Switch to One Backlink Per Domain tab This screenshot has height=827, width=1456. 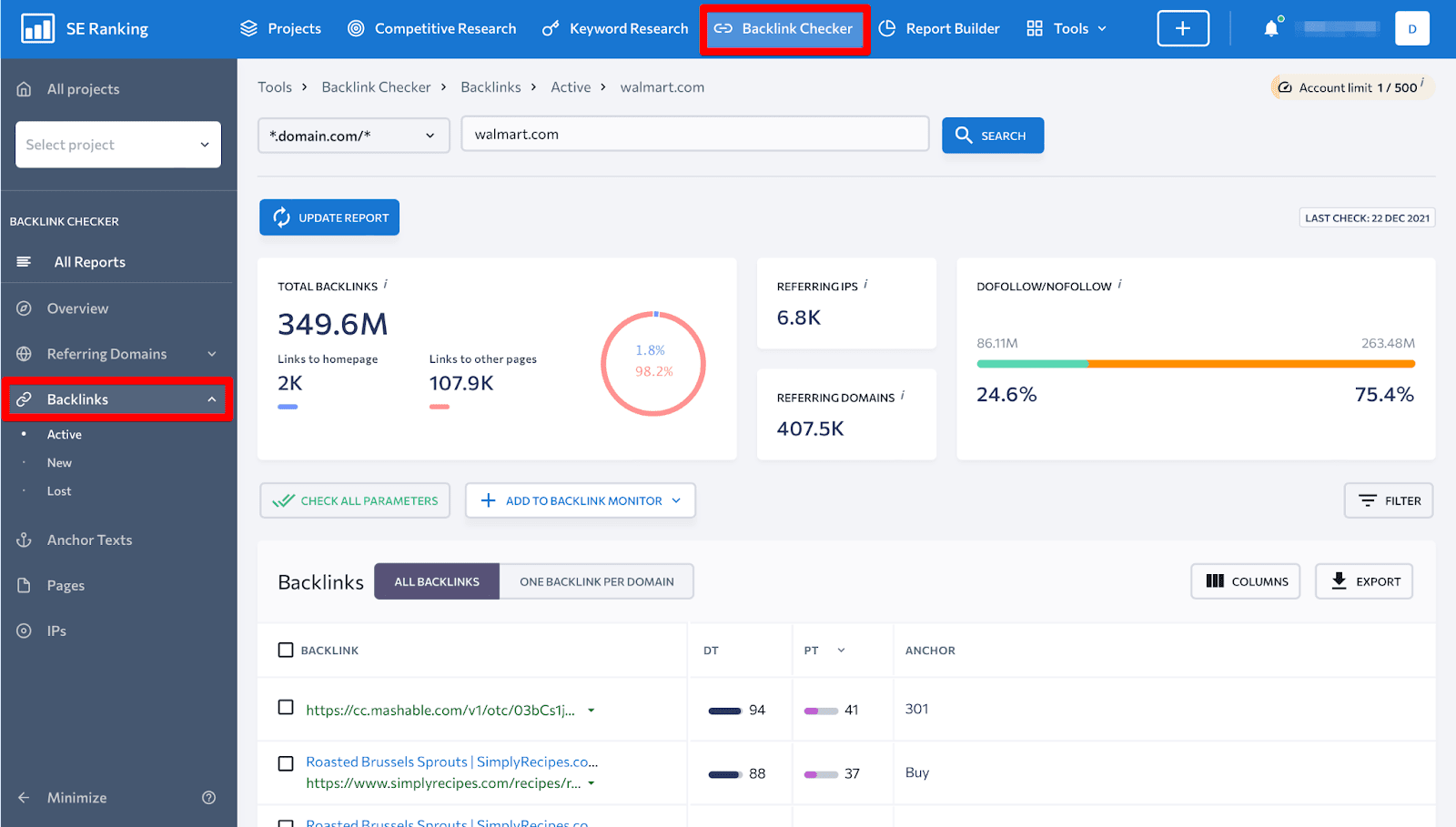[x=597, y=581]
